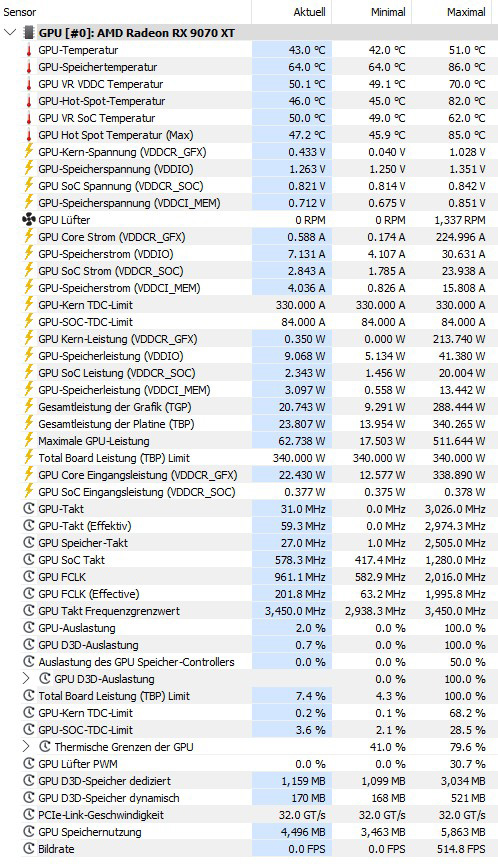This screenshot has height=866, width=498.
Task: Collapse the AMD Radeon RX 9070 XT group
Action: pyautogui.click(x=10, y=33)
